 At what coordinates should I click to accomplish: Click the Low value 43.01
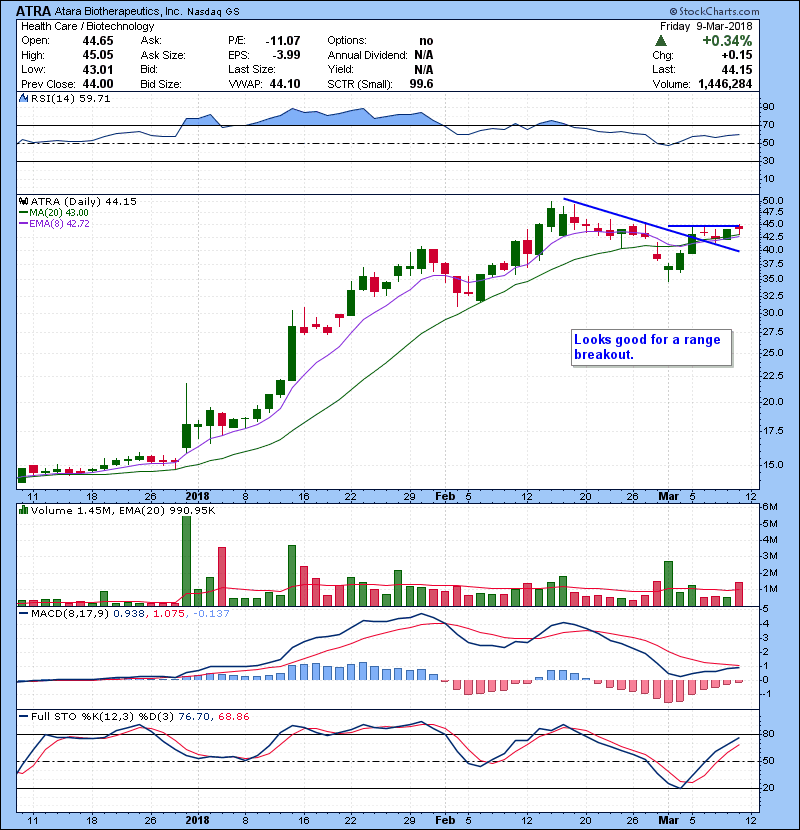(98, 69)
